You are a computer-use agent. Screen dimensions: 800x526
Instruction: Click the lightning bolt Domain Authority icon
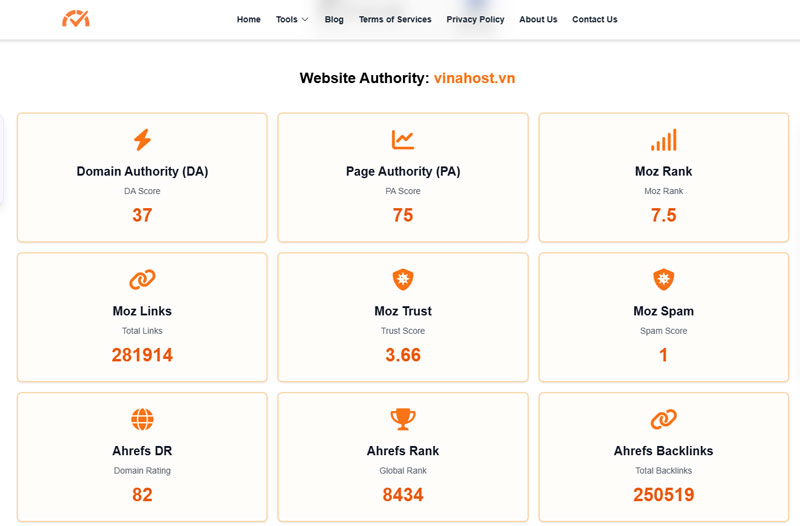tap(142, 140)
